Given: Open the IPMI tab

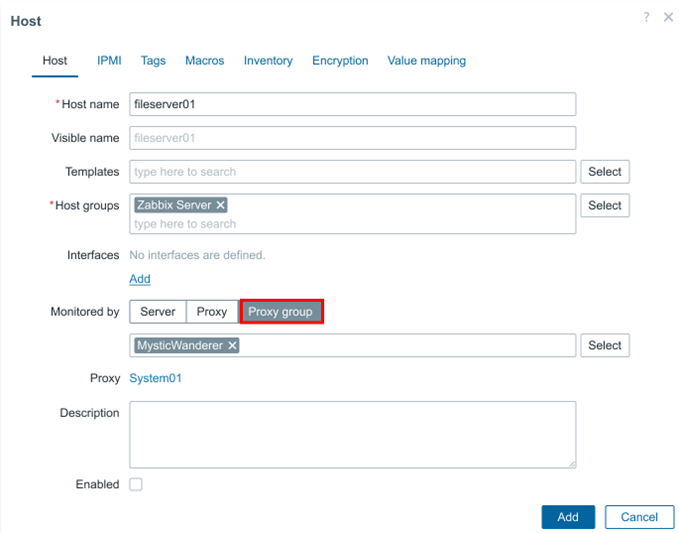Looking at the screenshot, I should 109,61.
